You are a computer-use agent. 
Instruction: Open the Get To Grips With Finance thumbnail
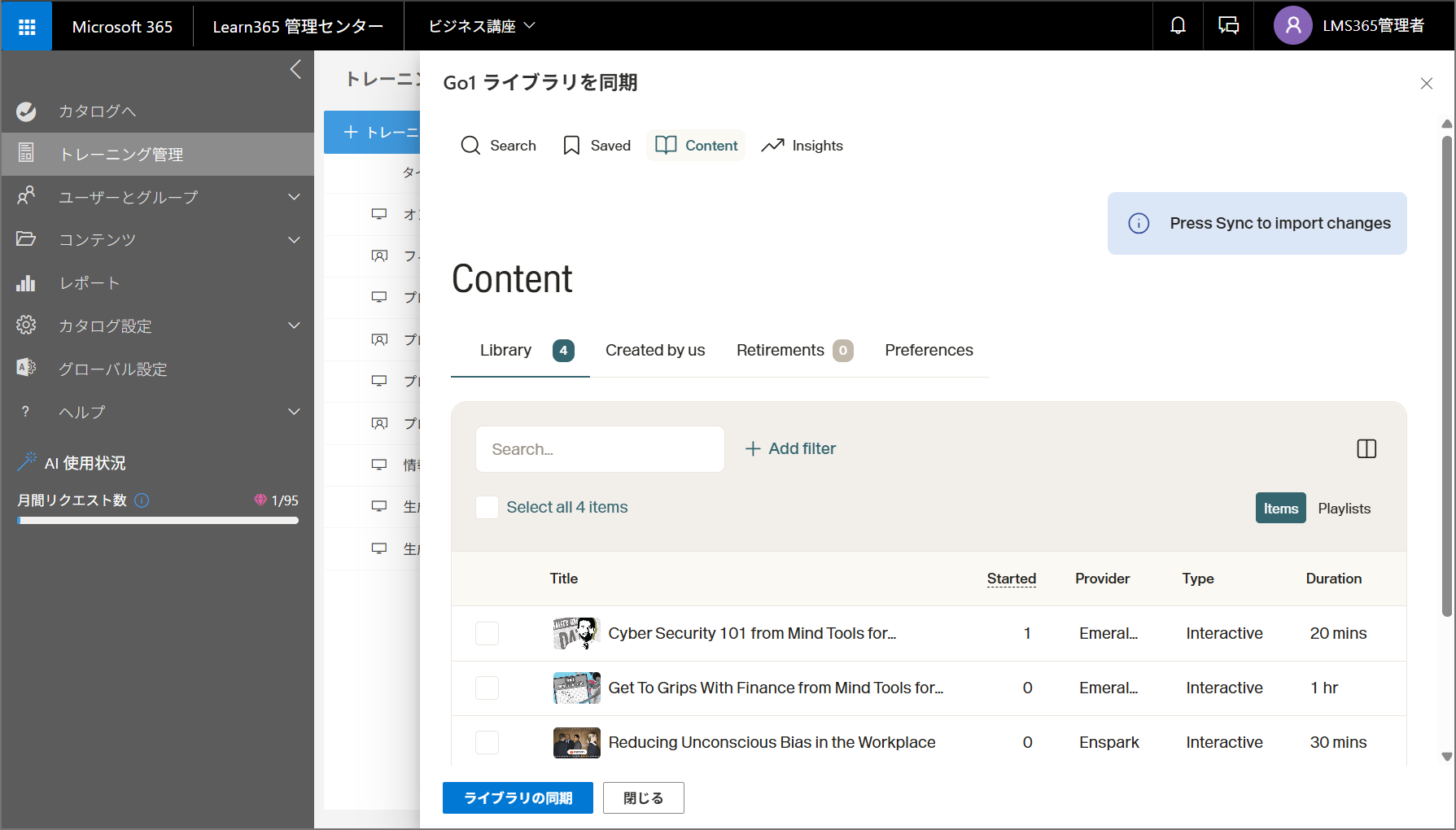(576, 688)
